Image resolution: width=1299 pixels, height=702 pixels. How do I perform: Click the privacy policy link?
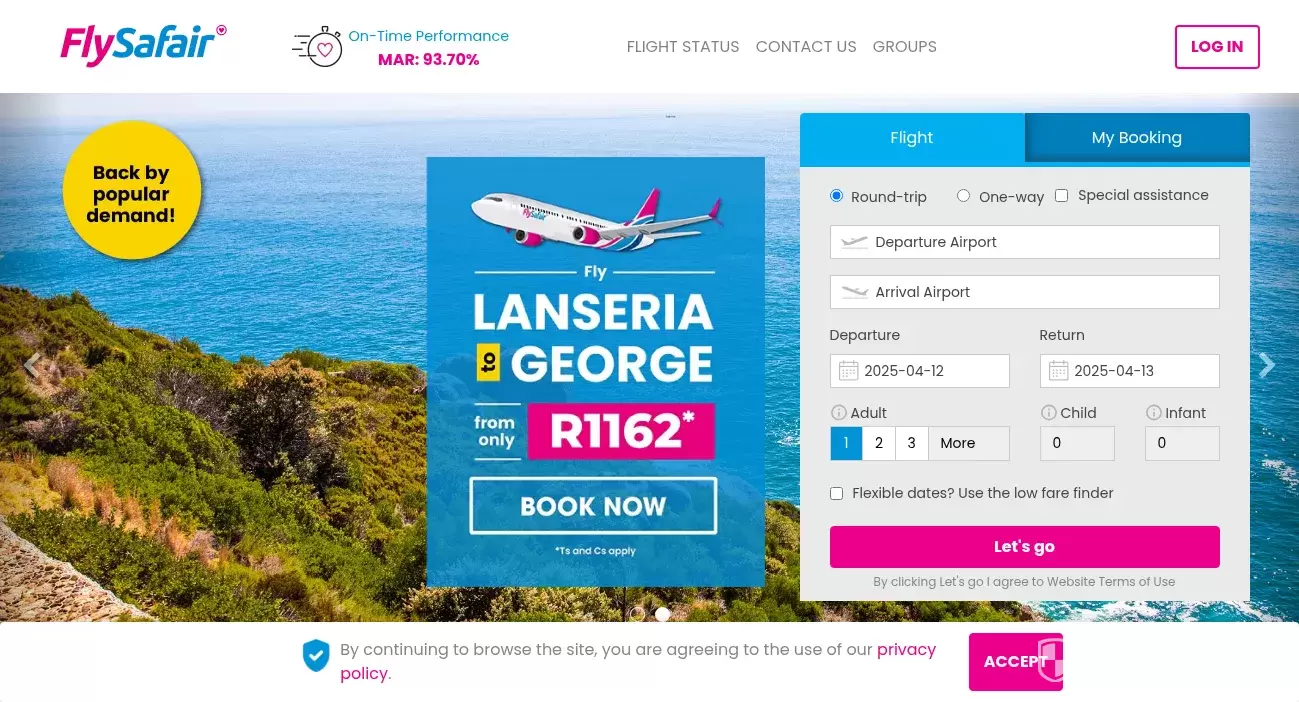[906, 649]
